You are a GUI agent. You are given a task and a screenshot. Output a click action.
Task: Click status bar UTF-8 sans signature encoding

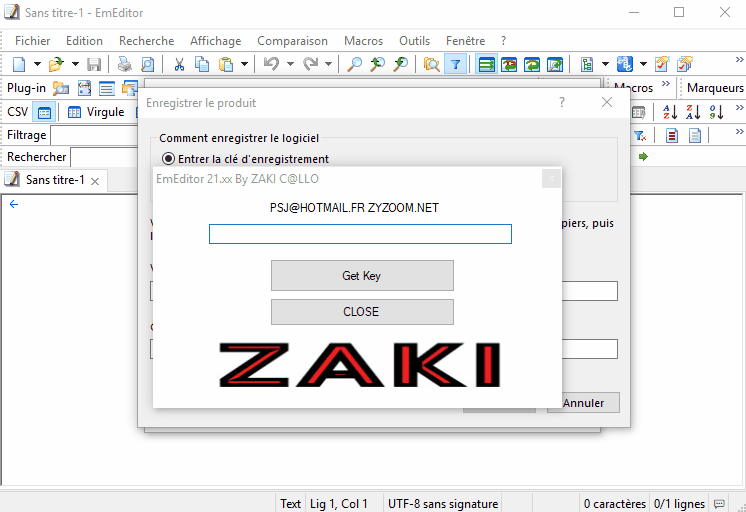click(442, 503)
